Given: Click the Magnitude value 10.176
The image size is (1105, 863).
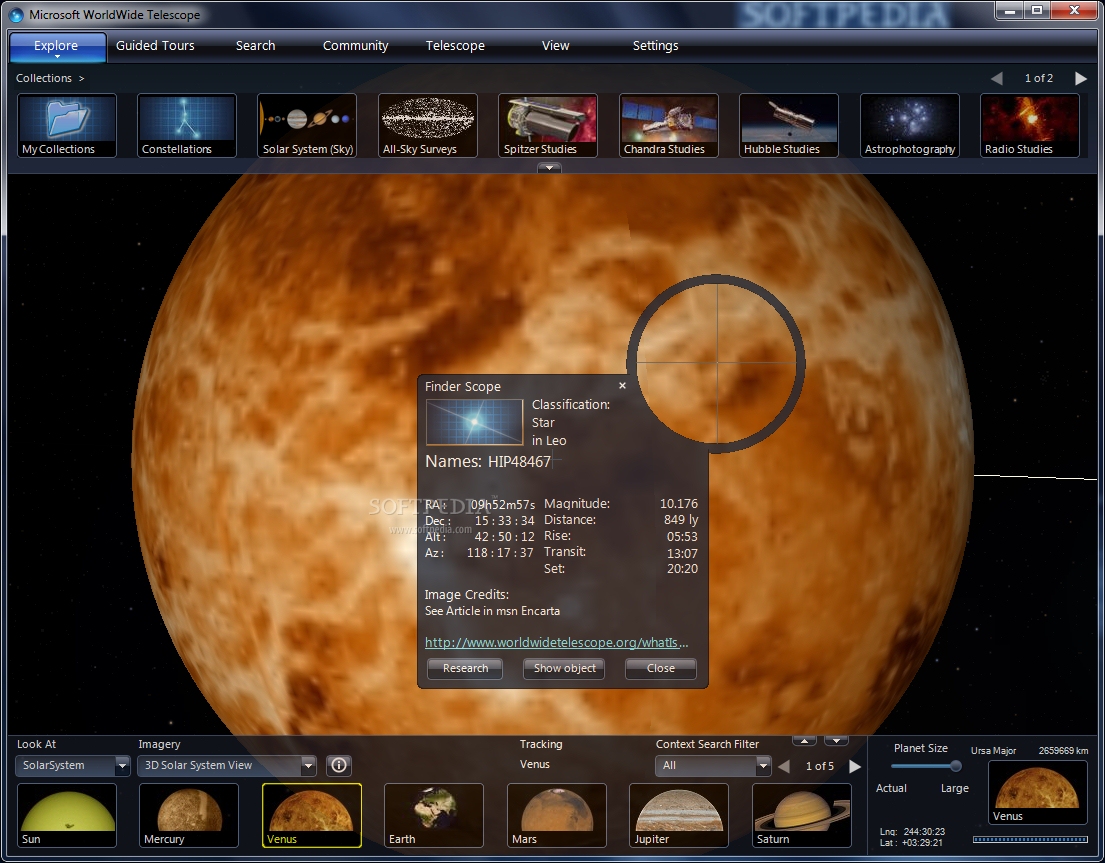Looking at the screenshot, I should (x=679, y=504).
